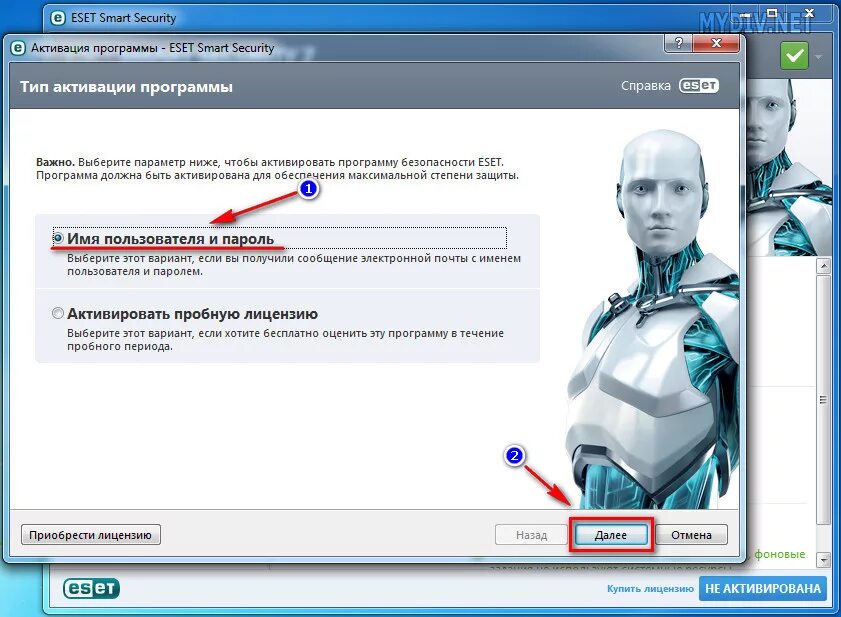Click the question mark help button in the title bar
This screenshot has width=841, height=617.
pyautogui.click(x=678, y=43)
